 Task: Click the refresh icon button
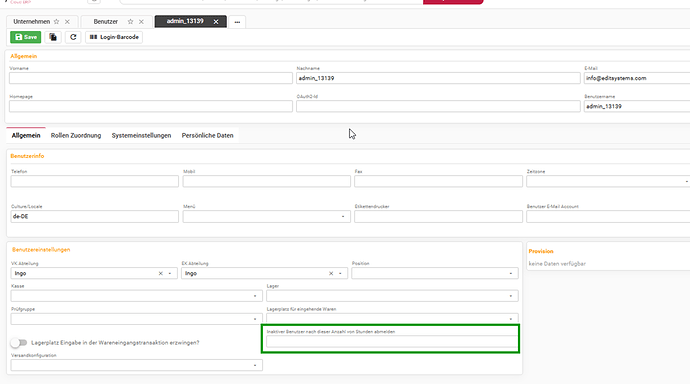point(73,37)
